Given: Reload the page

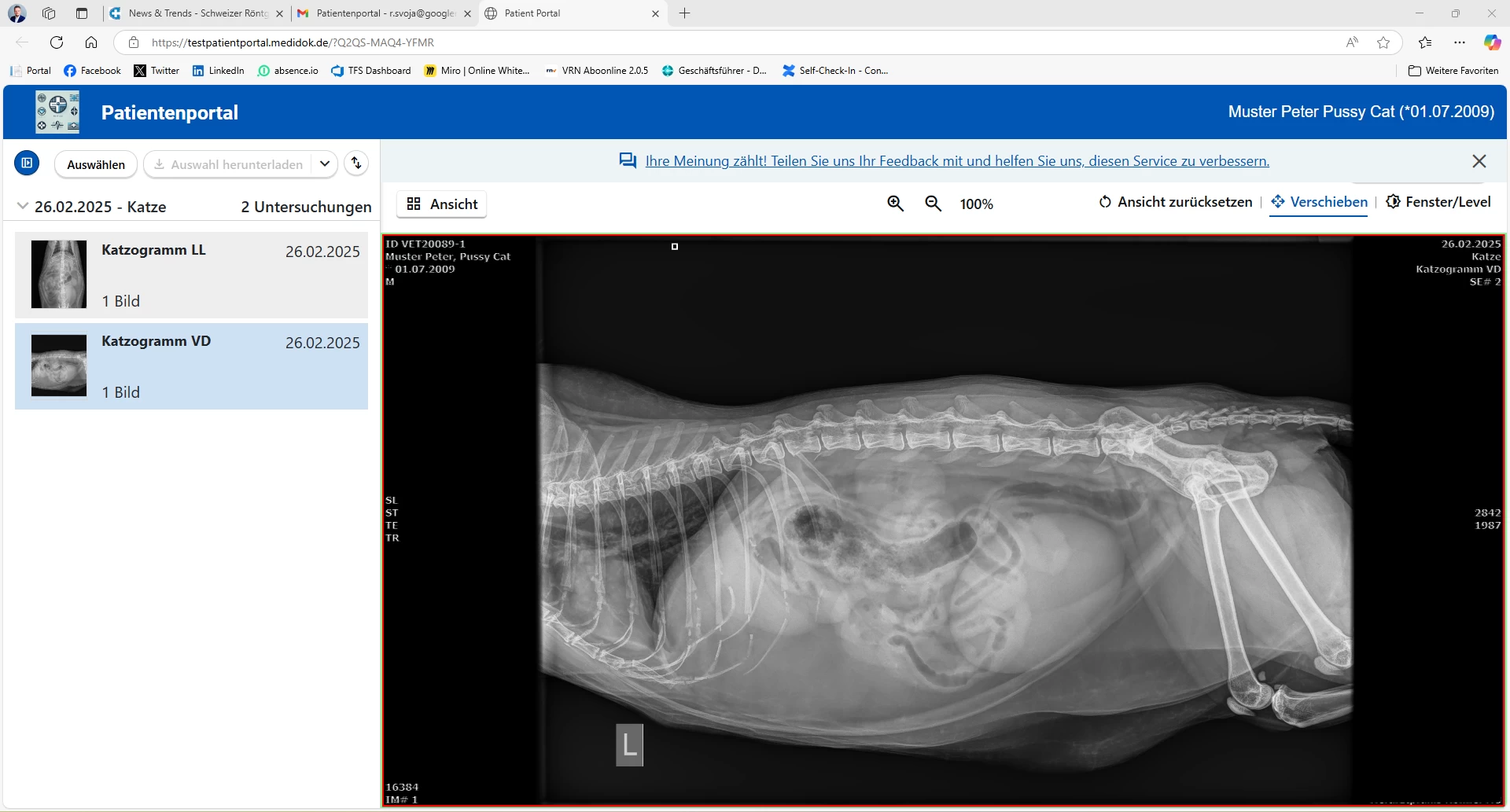Looking at the screenshot, I should [x=57, y=42].
